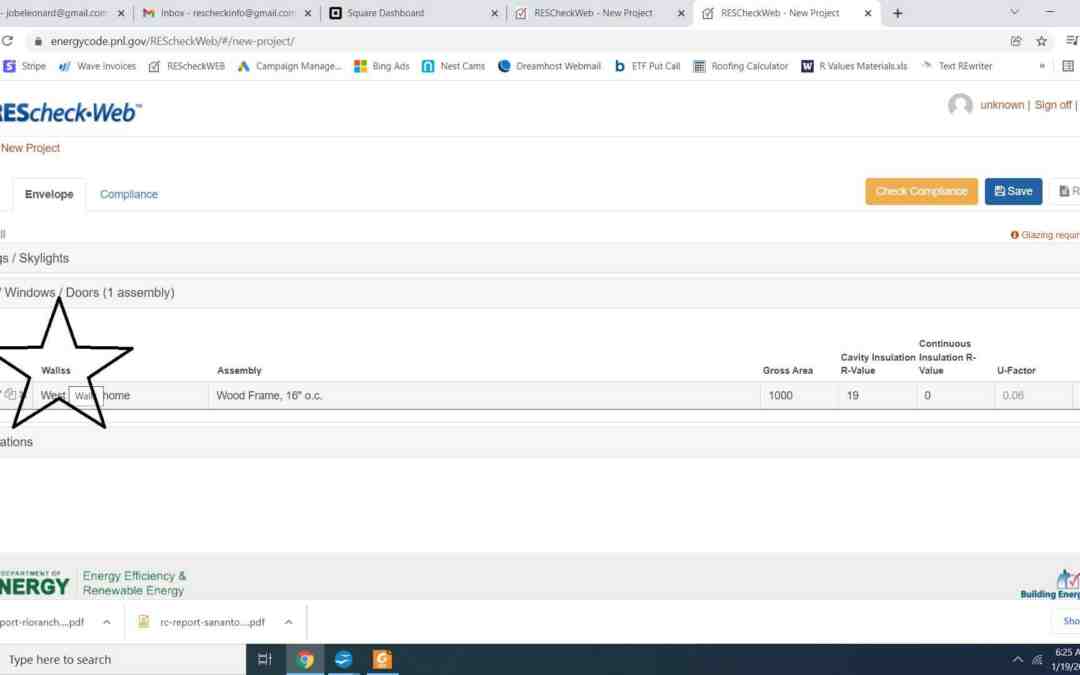Show the hidden bookmarks overflow menu
The width and height of the screenshot is (1080, 675).
click(1042, 66)
